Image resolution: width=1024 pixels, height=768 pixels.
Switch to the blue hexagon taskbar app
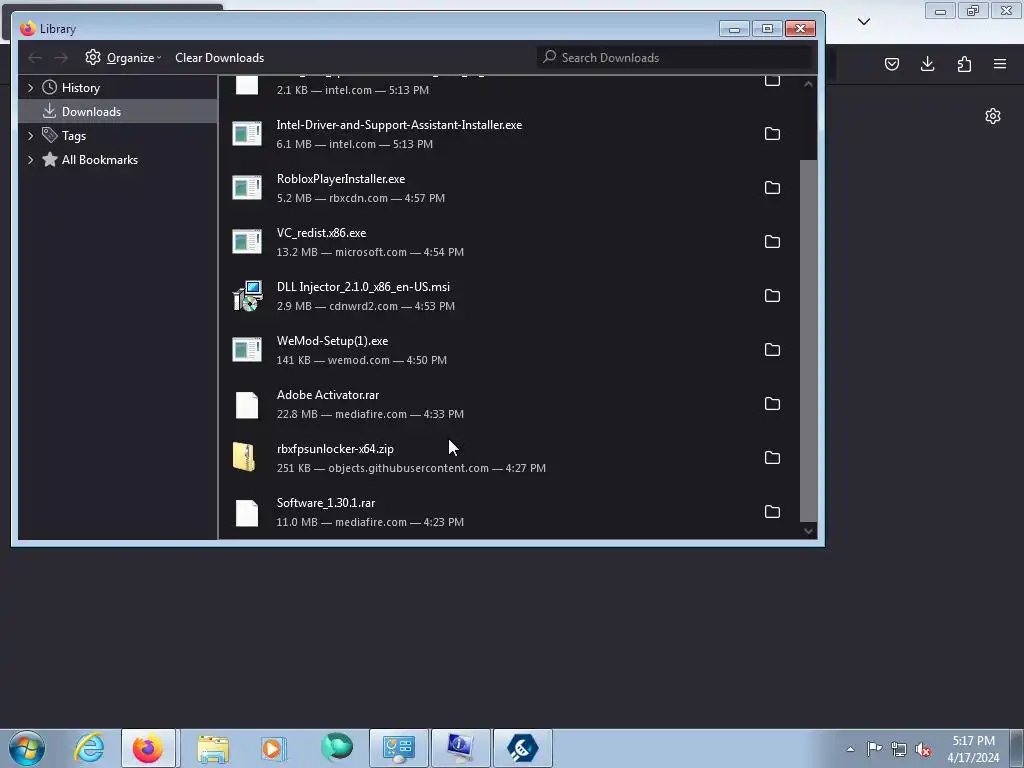coord(522,748)
